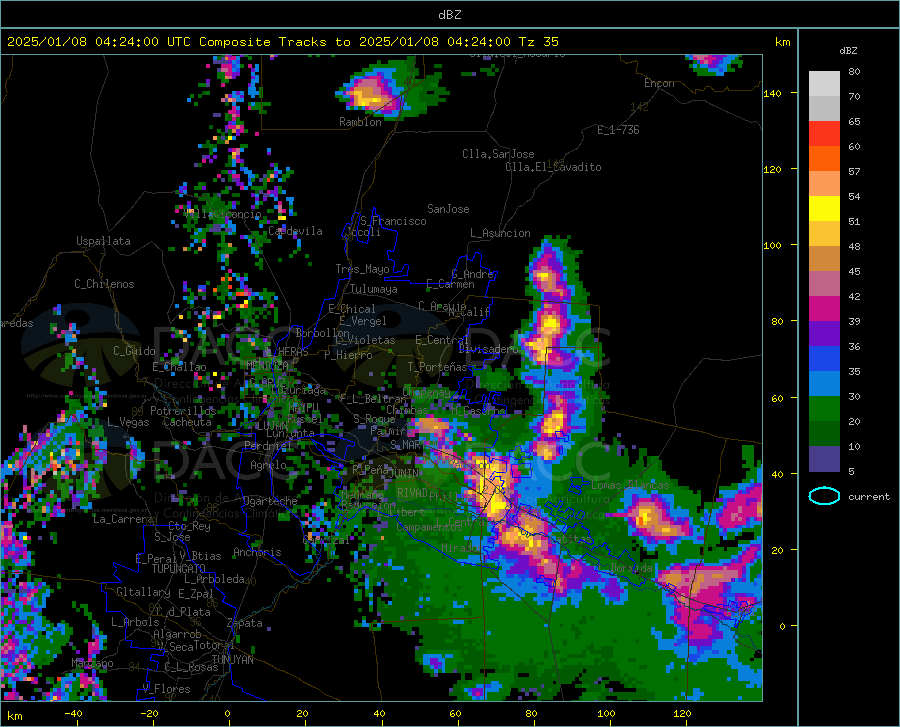
Task: Click the '-40' tick on horizontal axis
Action: pos(73,713)
